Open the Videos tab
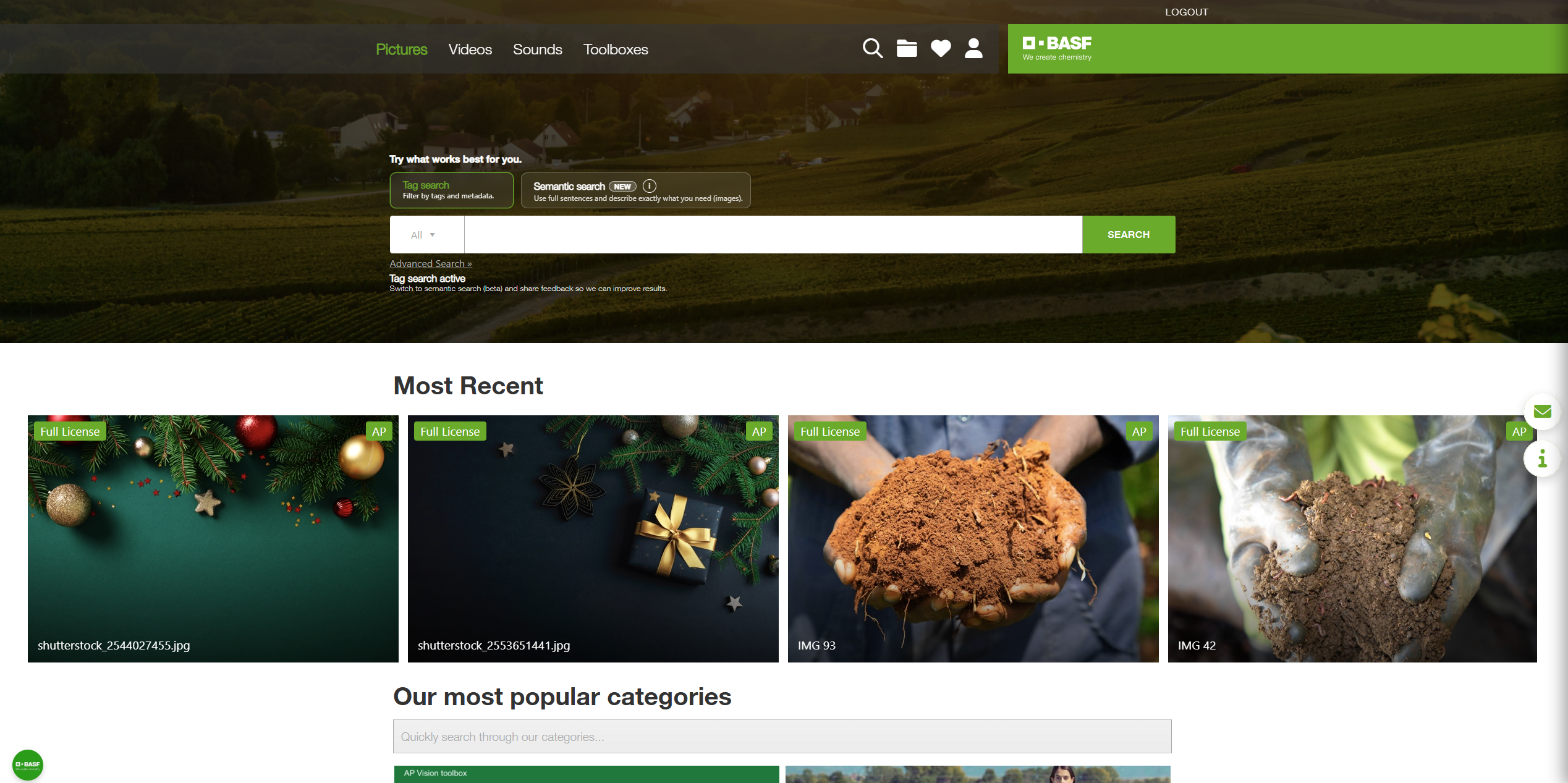The image size is (1568, 783). click(x=470, y=49)
